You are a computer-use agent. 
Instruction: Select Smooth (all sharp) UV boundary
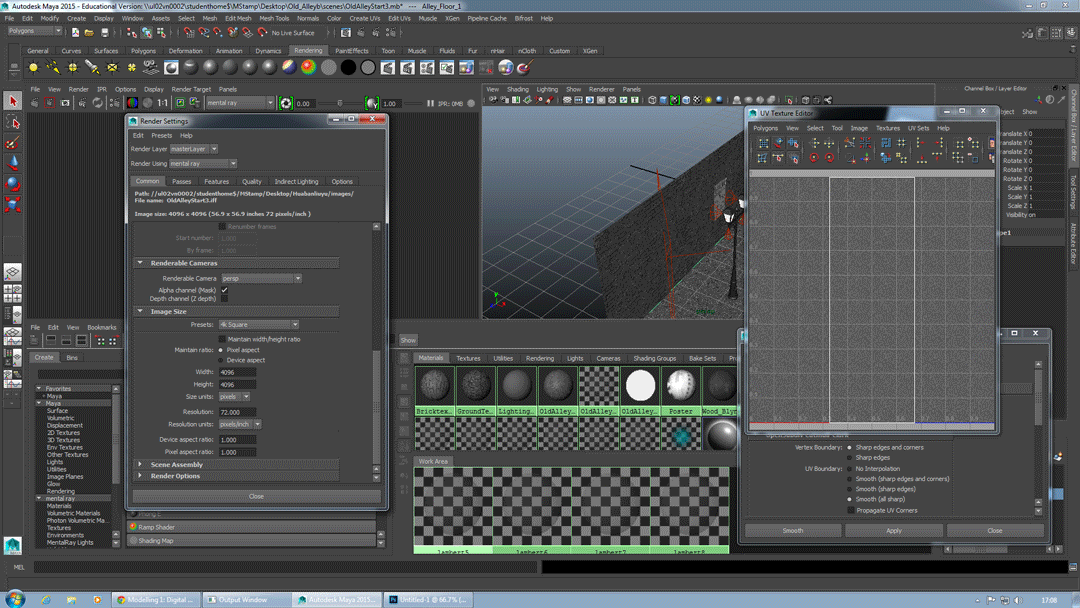coord(849,499)
